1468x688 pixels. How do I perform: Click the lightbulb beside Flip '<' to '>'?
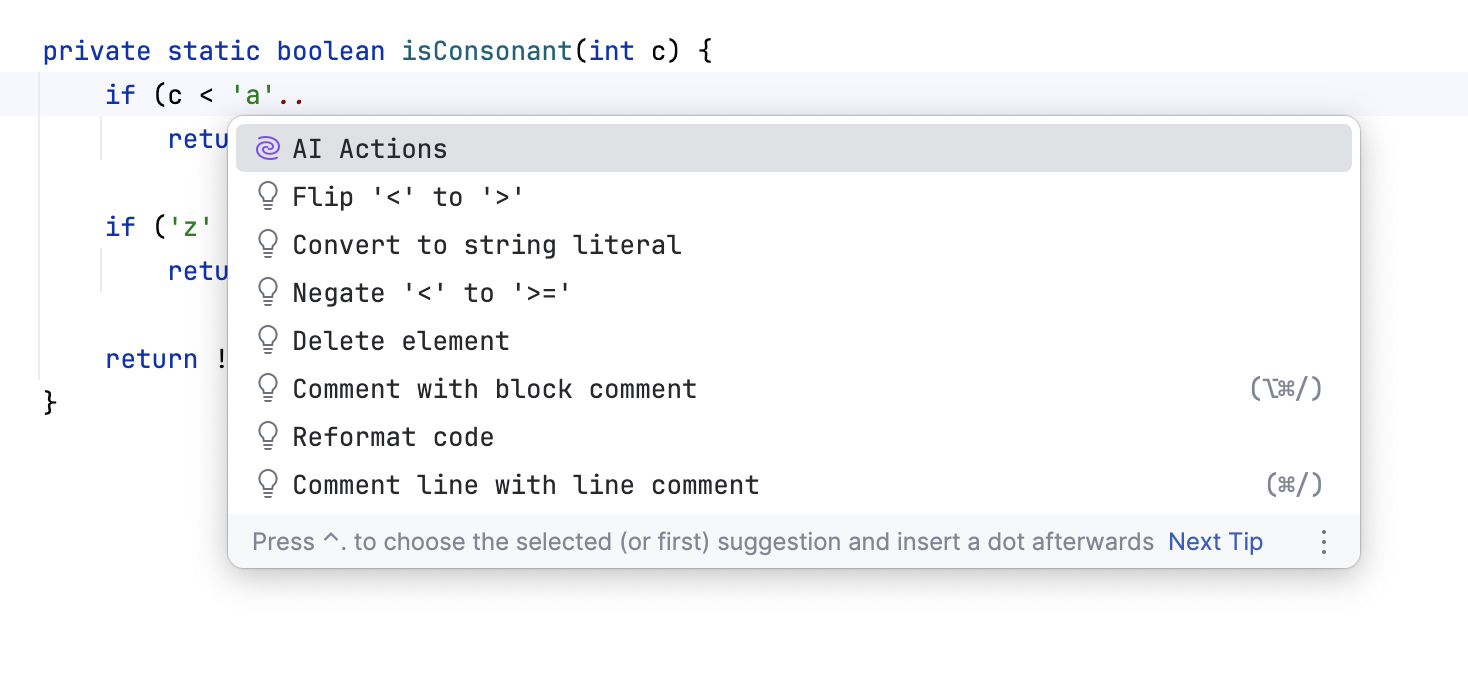tap(267, 196)
